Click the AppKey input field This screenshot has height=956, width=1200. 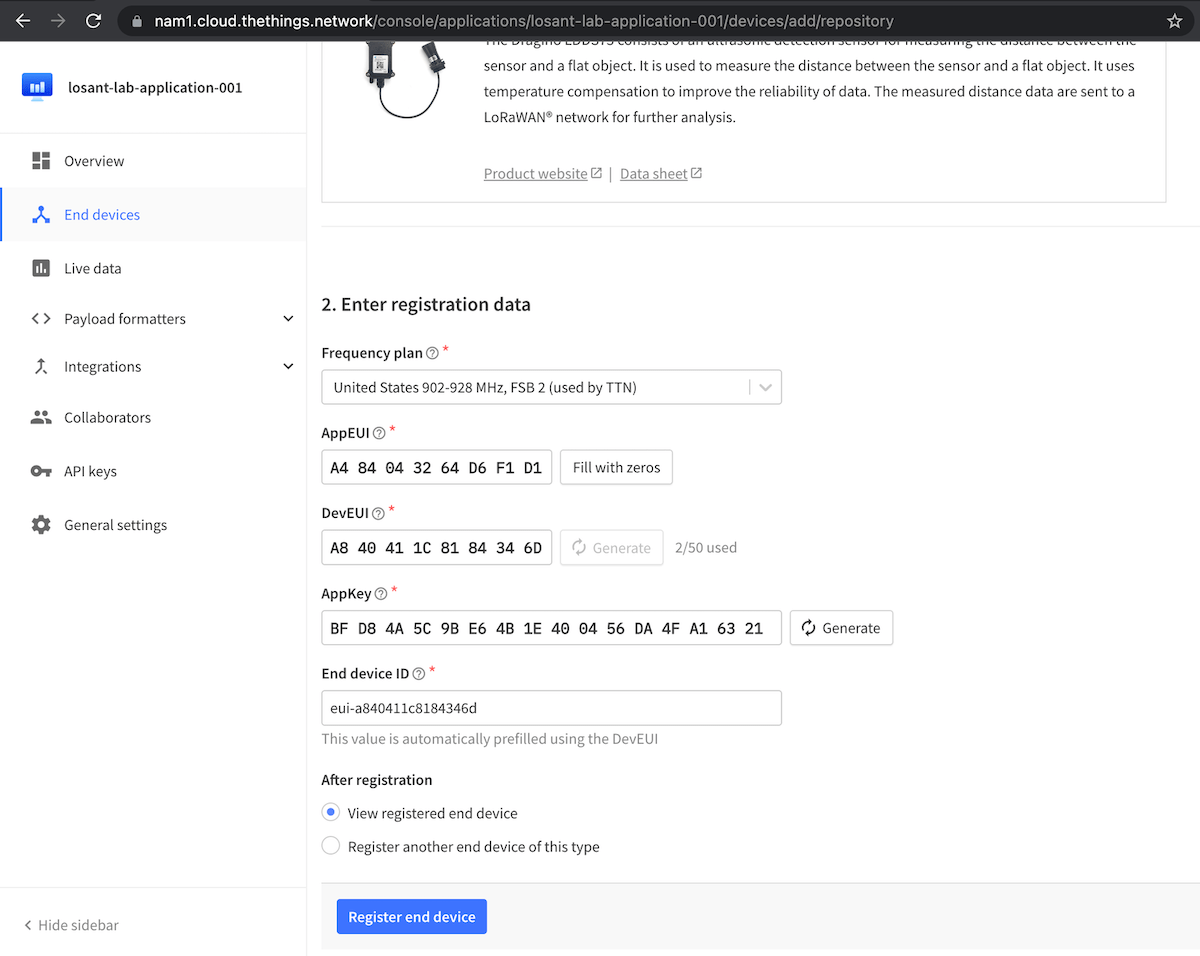(551, 628)
